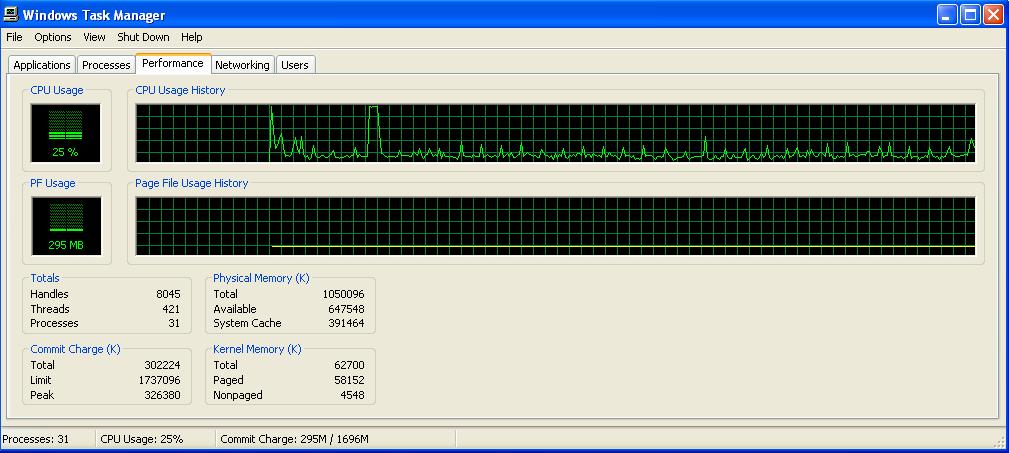The height and width of the screenshot is (453, 1009).
Task: Select the Performance tab
Action: point(173,64)
